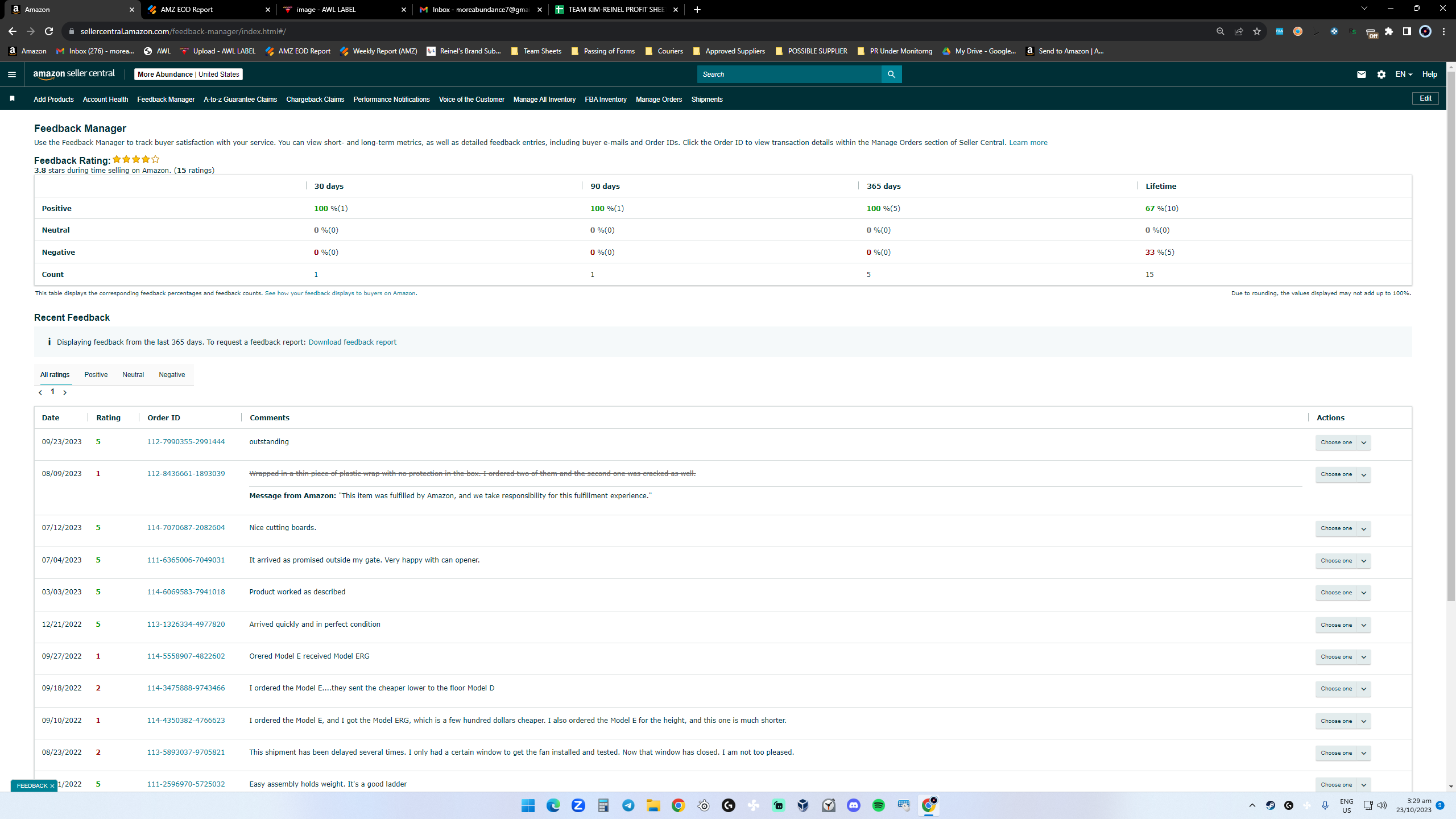This screenshot has width=1456, height=819.
Task: Open Account Health in the navigation bar
Action: pos(105,100)
